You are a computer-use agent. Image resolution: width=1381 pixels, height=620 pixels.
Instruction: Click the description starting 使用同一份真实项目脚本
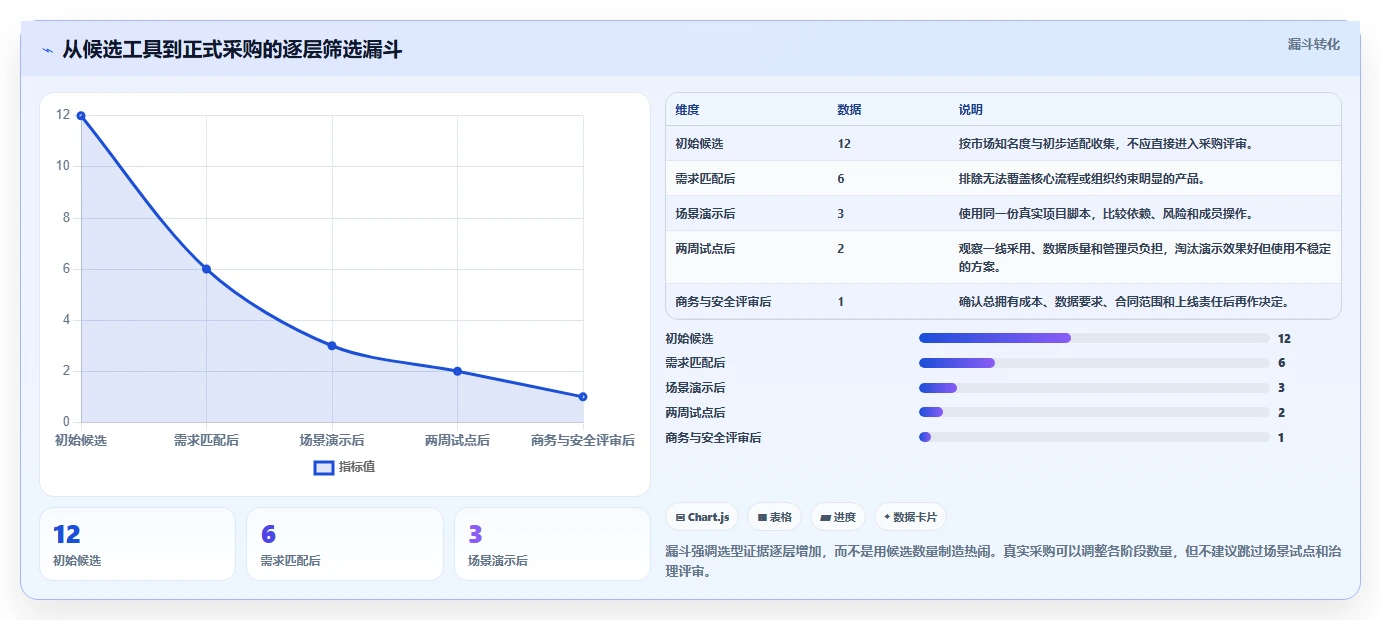click(x=1105, y=214)
